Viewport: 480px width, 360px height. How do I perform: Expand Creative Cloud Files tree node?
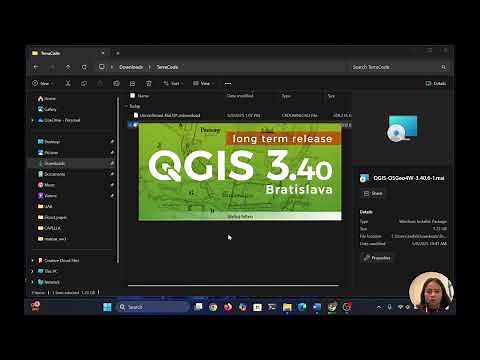pyautogui.click(x=33, y=260)
